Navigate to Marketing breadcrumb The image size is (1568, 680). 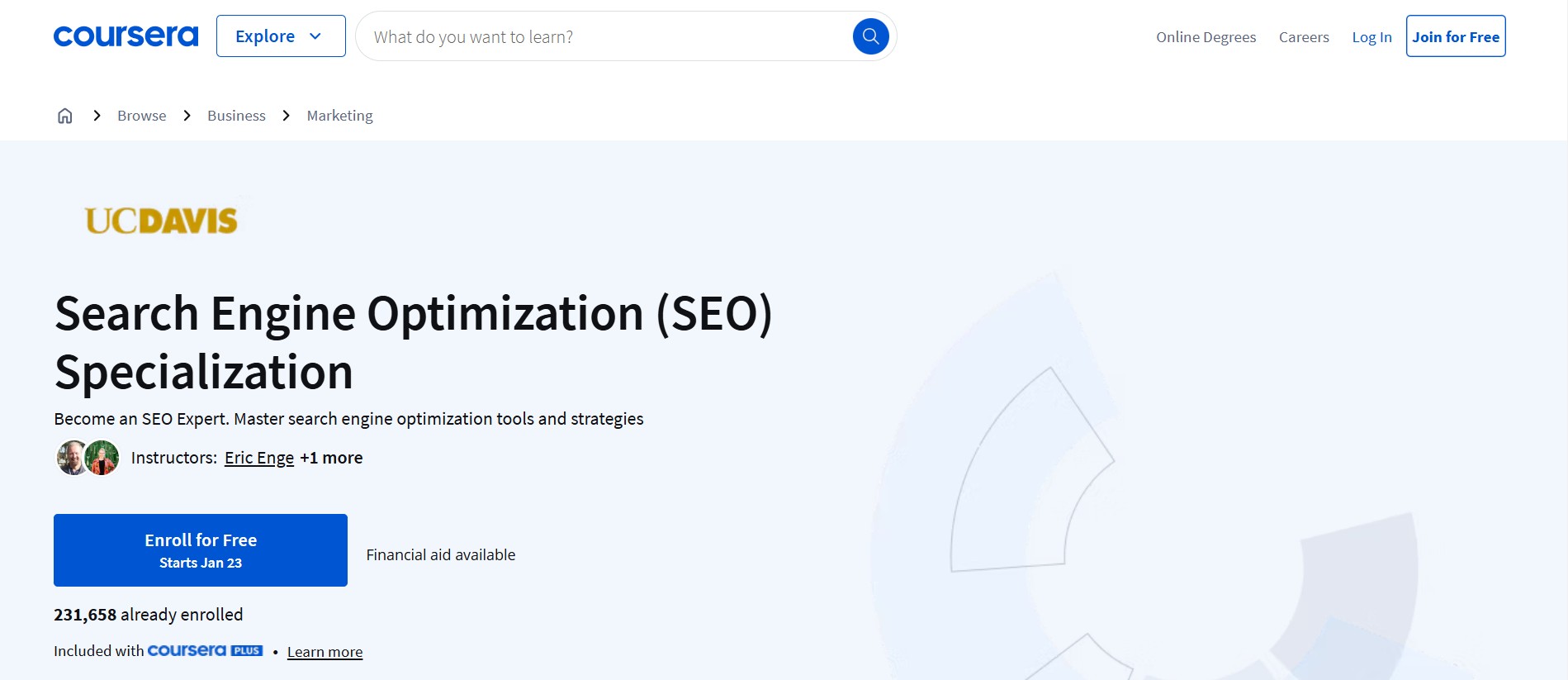(339, 116)
